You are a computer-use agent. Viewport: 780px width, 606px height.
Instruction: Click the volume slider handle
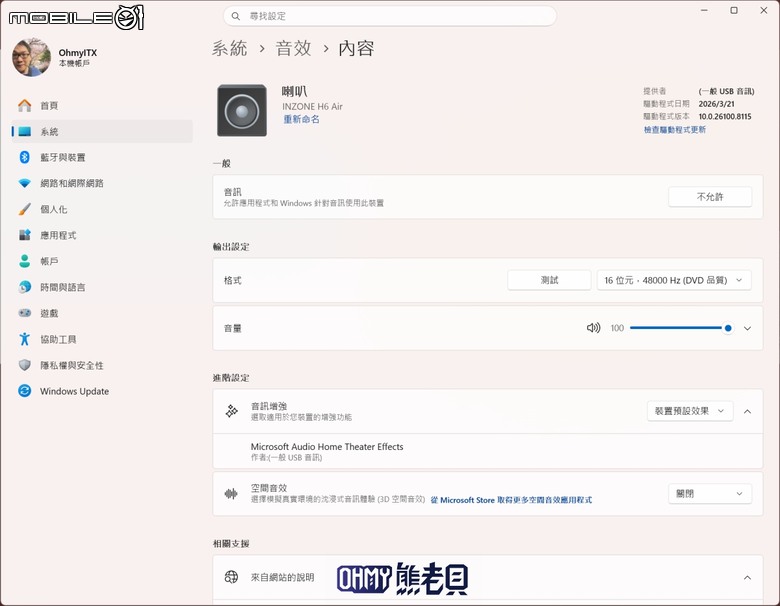[x=728, y=328]
